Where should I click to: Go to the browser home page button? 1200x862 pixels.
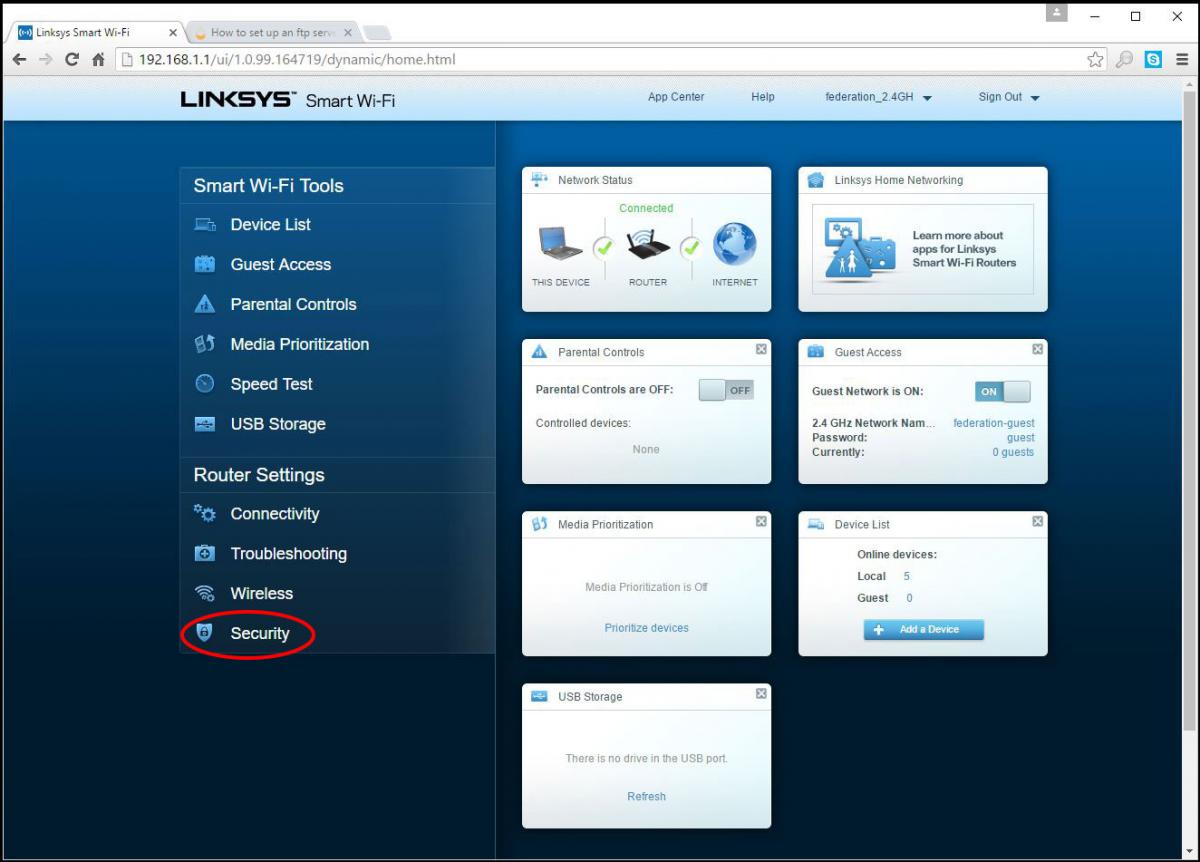[98, 59]
